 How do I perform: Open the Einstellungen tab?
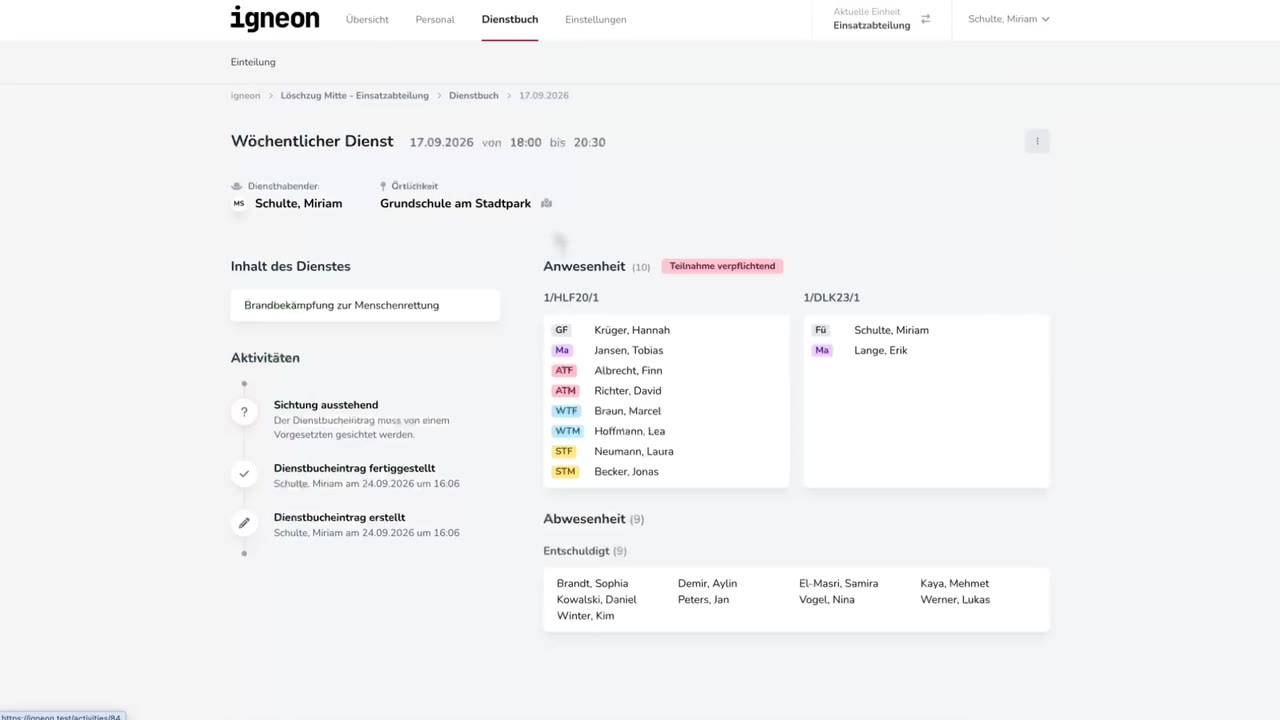[x=596, y=20]
